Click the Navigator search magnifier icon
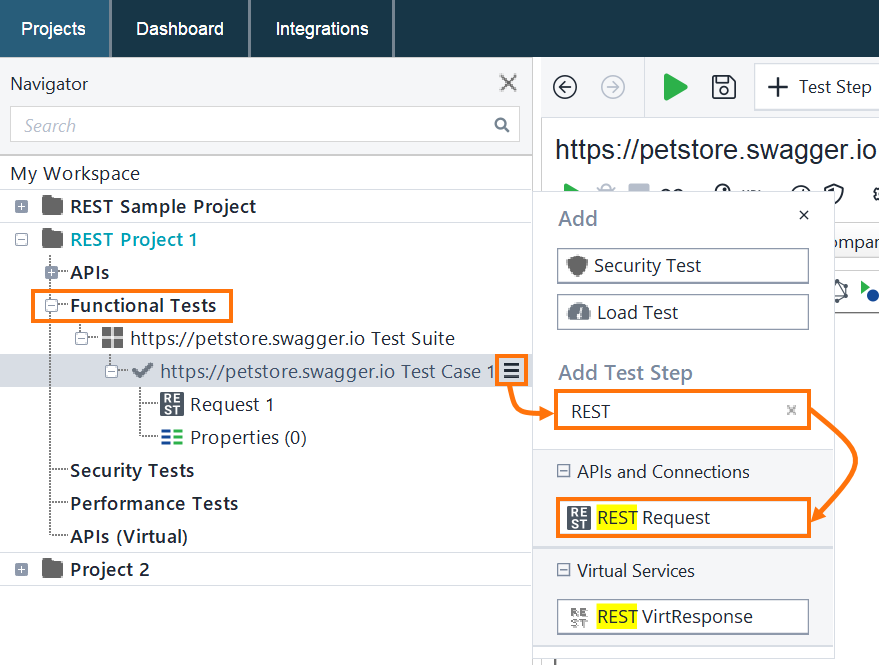This screenshot has width=879, height=665. pos(502,125)
